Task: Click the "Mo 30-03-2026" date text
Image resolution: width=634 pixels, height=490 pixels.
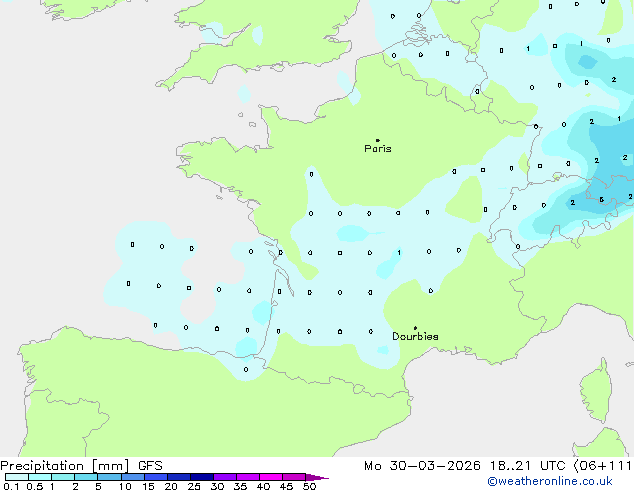Action: point(422,466)
